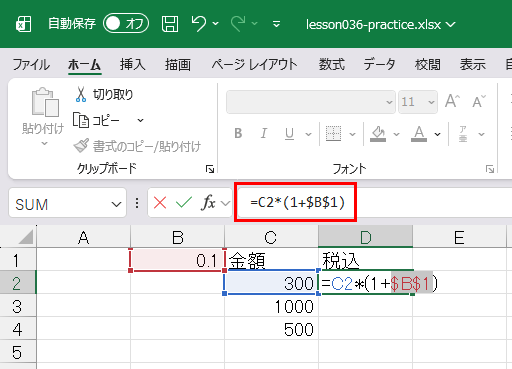Click the 貼り付け paste clipboard icon
The image size is (512, 369).
(x=45, y=102)
